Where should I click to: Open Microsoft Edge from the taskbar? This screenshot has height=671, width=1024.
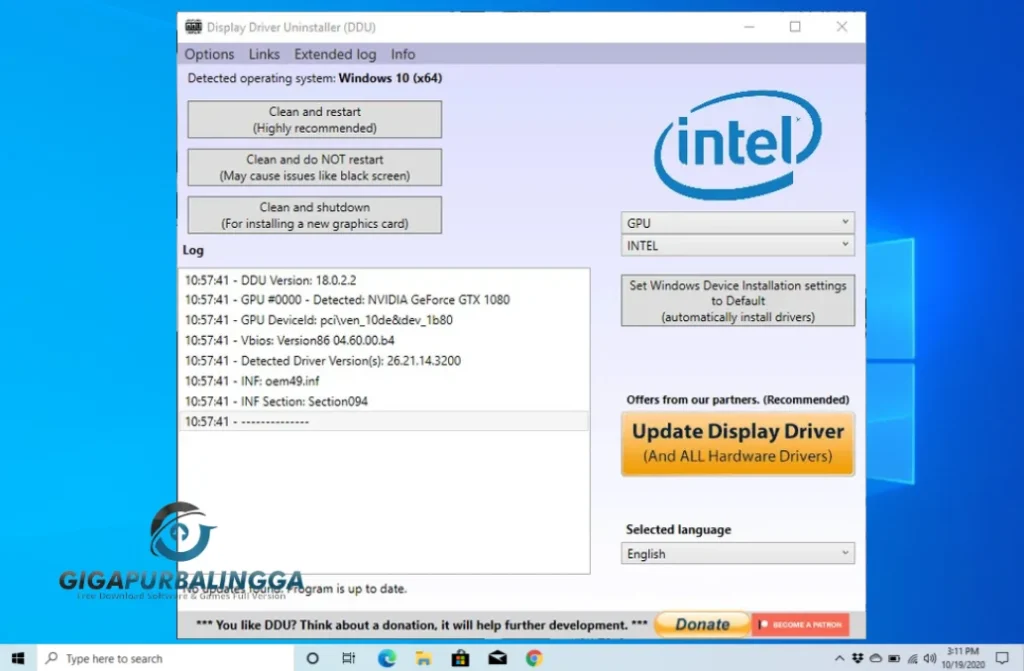[x=386, y=658]
